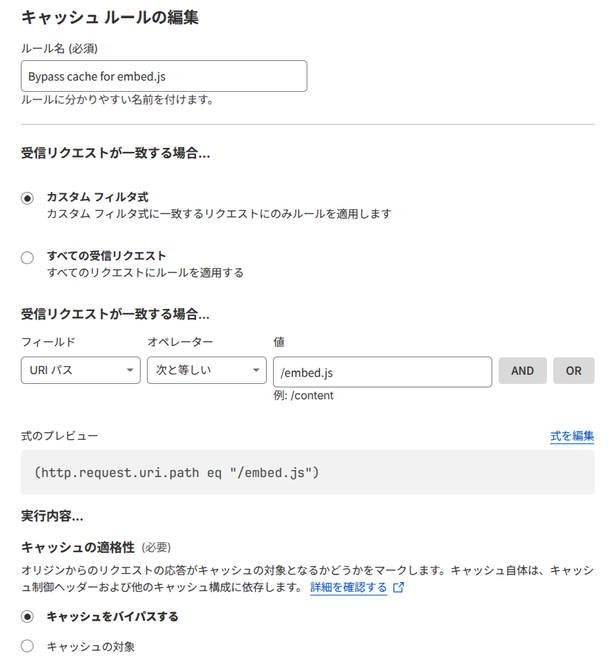This screenshot has height=662, width=614.
Task: Click the すべての受信リクエスト label text
Action: 107,256
